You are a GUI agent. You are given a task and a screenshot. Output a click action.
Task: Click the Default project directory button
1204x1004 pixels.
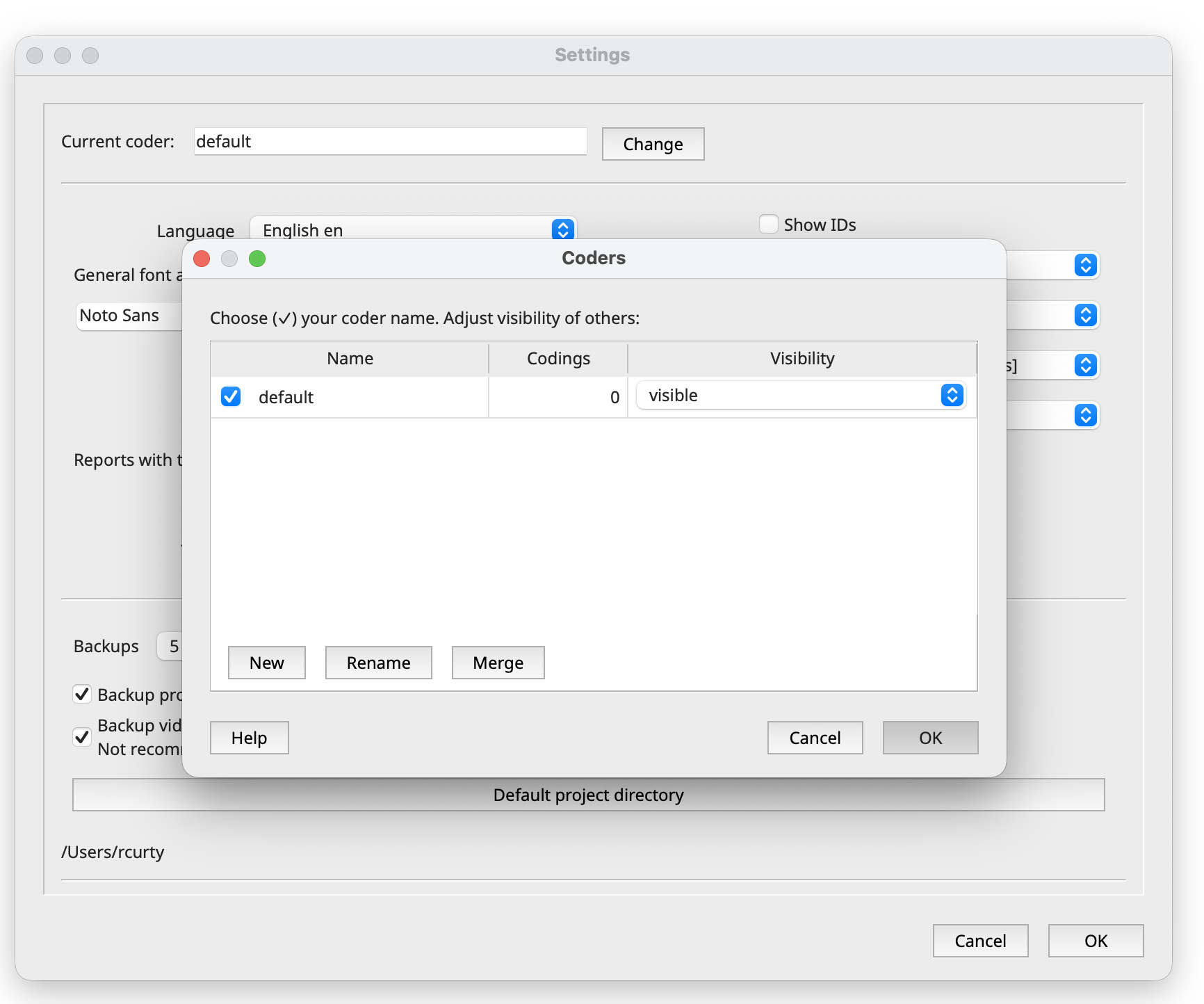[589, 795]
